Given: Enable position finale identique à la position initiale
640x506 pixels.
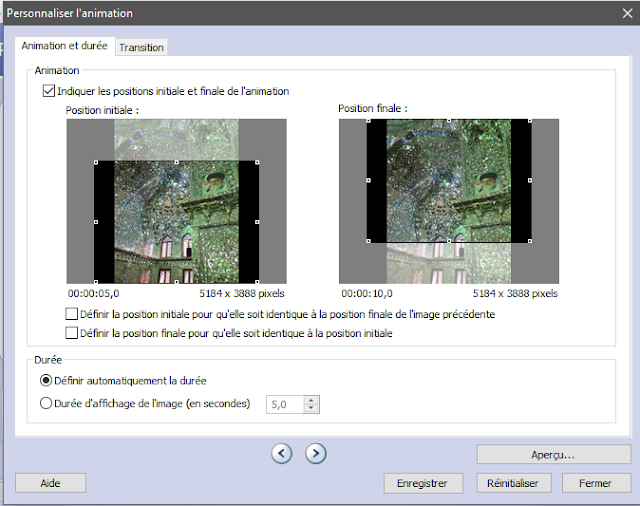Looking at the screenshot, I should pos(71,333).
